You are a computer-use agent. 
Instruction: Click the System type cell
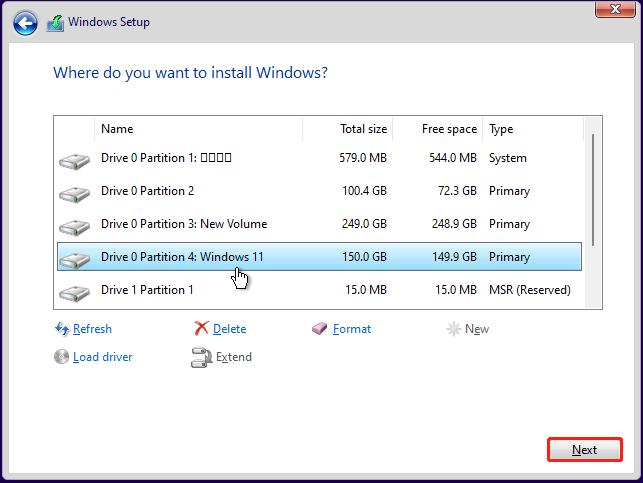pyautogui.click(x=508, y=158)
